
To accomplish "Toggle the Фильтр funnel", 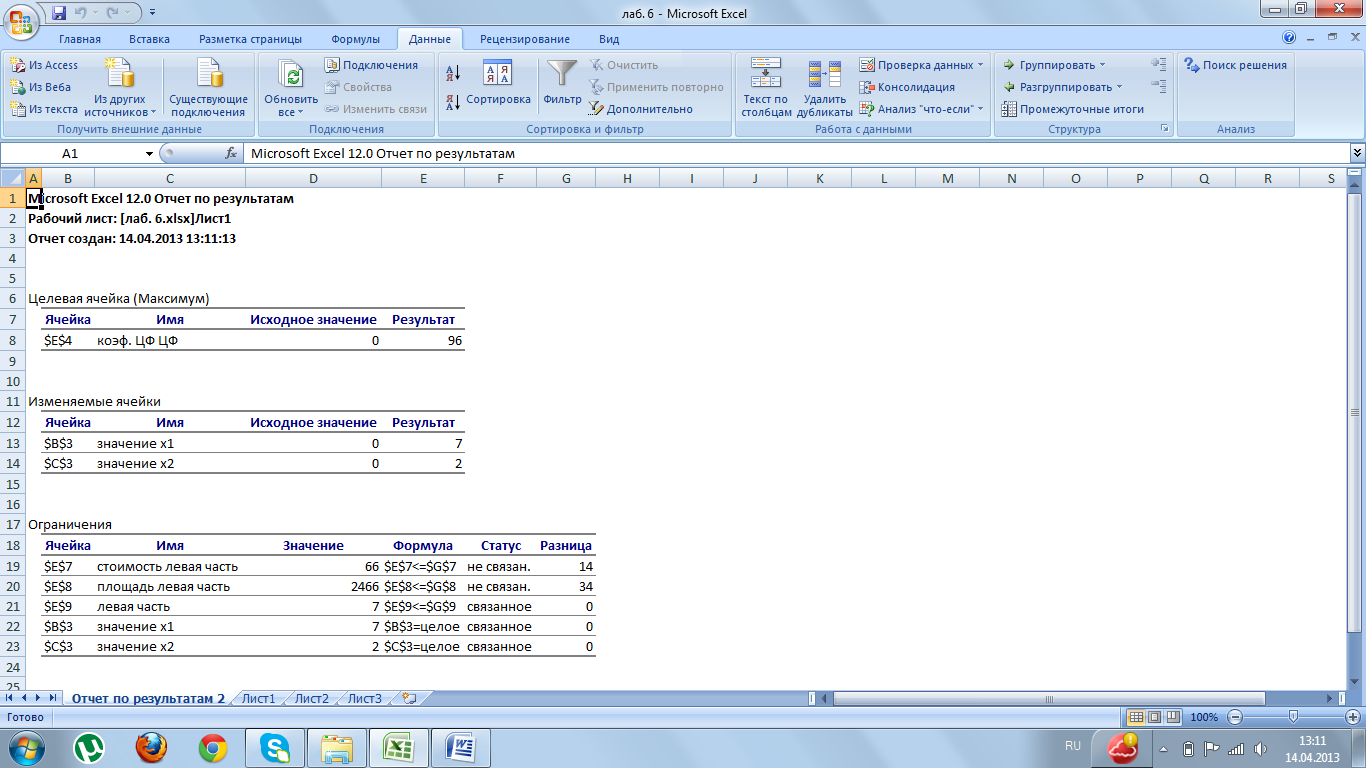I will 563,82.
